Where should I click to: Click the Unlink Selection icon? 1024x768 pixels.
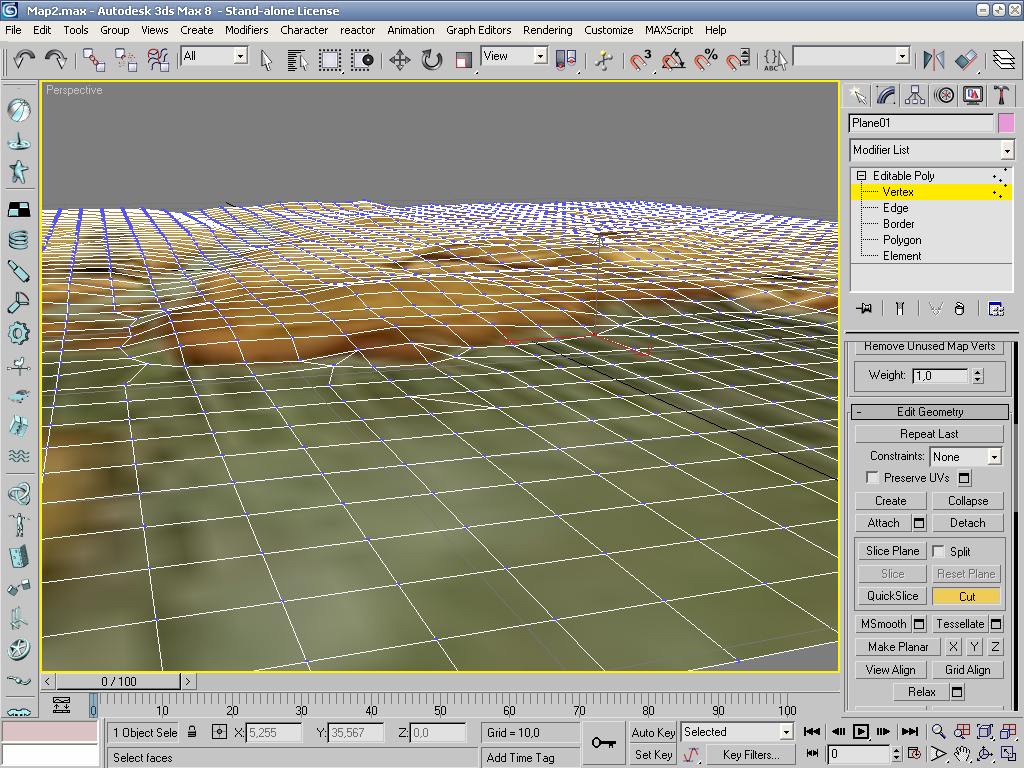pyautogui.click(x=126, y=59)
